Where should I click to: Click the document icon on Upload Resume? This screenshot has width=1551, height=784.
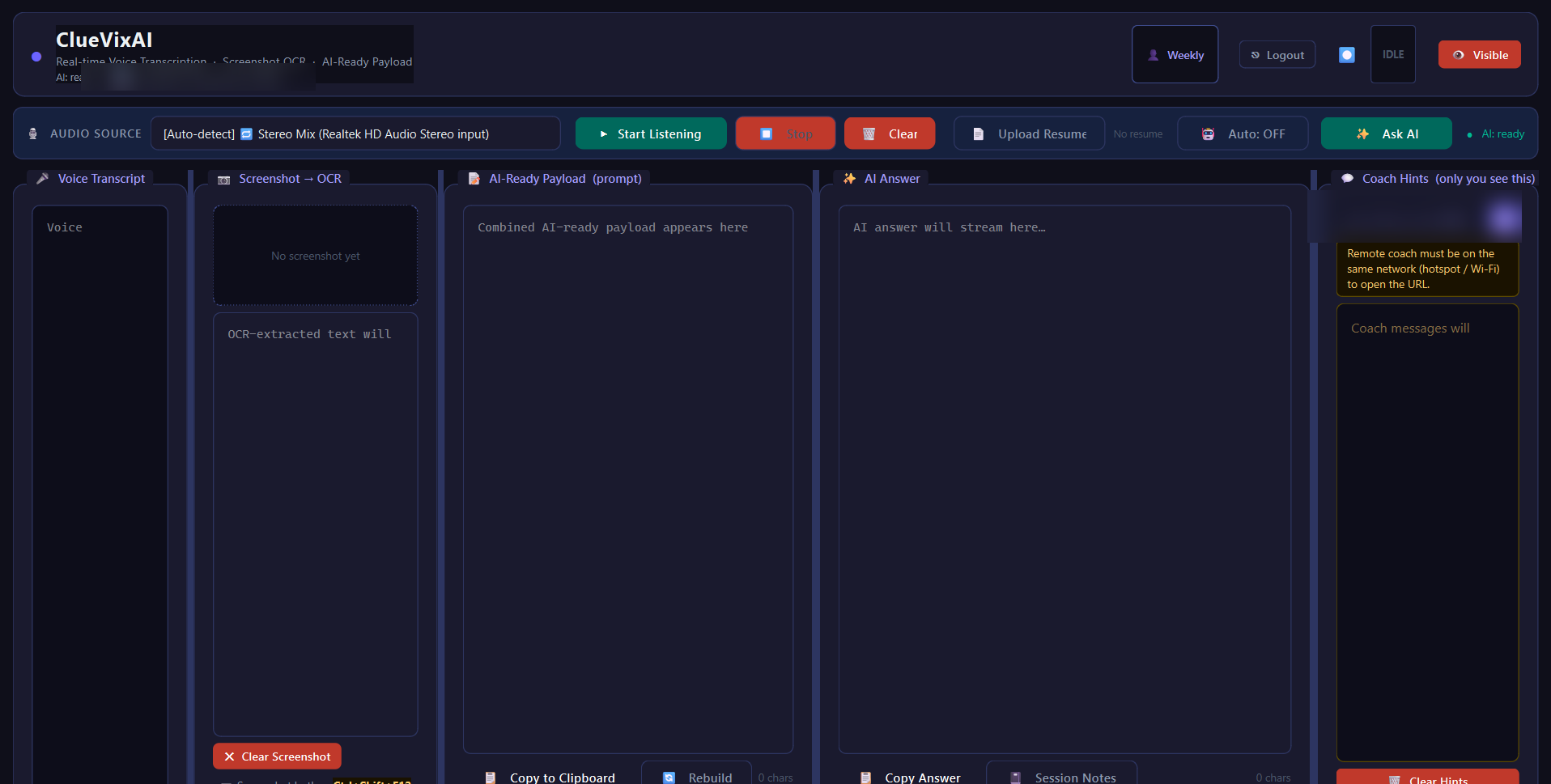978,134
